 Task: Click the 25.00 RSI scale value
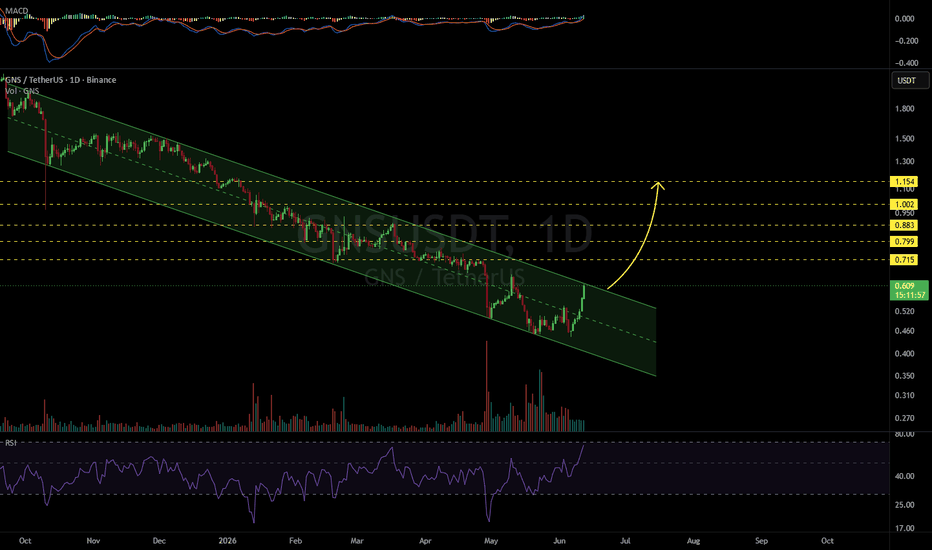click(x=905, y=505)
